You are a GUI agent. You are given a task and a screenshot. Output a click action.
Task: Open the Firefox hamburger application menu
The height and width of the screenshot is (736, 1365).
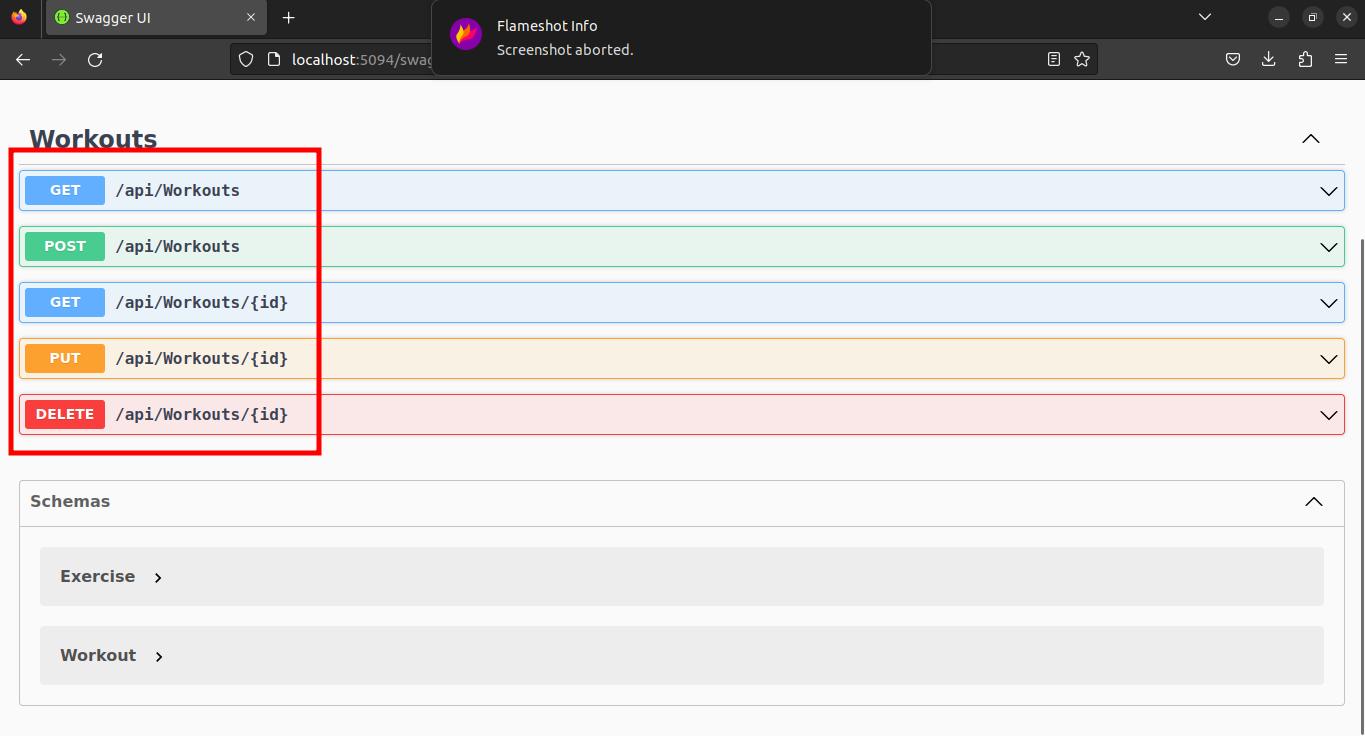pos(1341,60)
